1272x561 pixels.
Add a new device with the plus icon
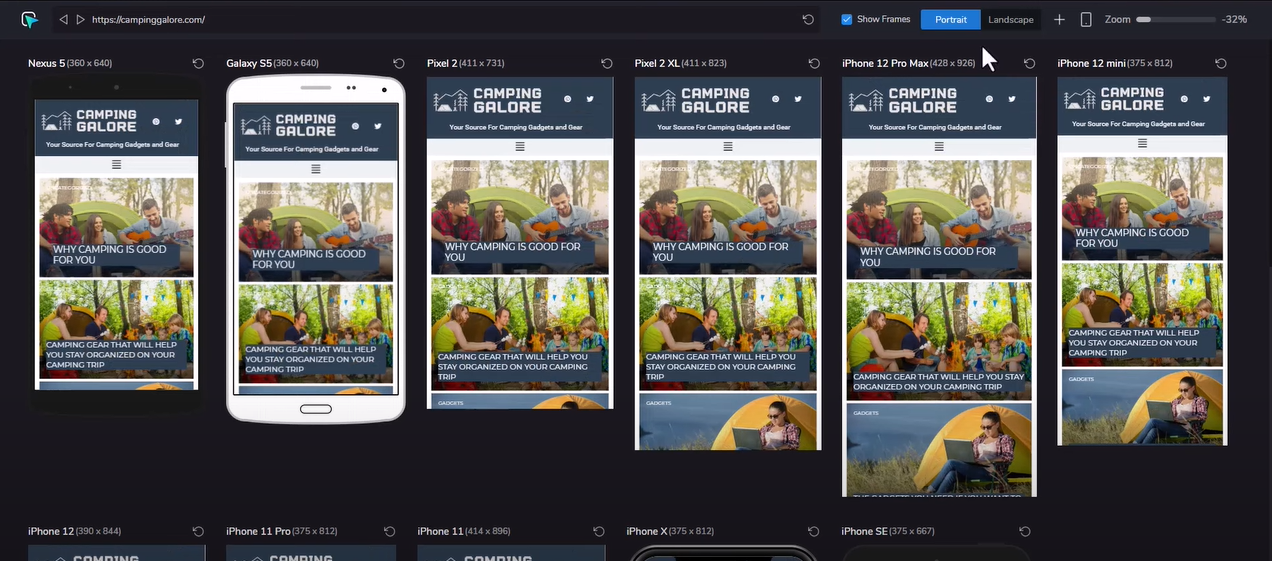(1059, 19)
